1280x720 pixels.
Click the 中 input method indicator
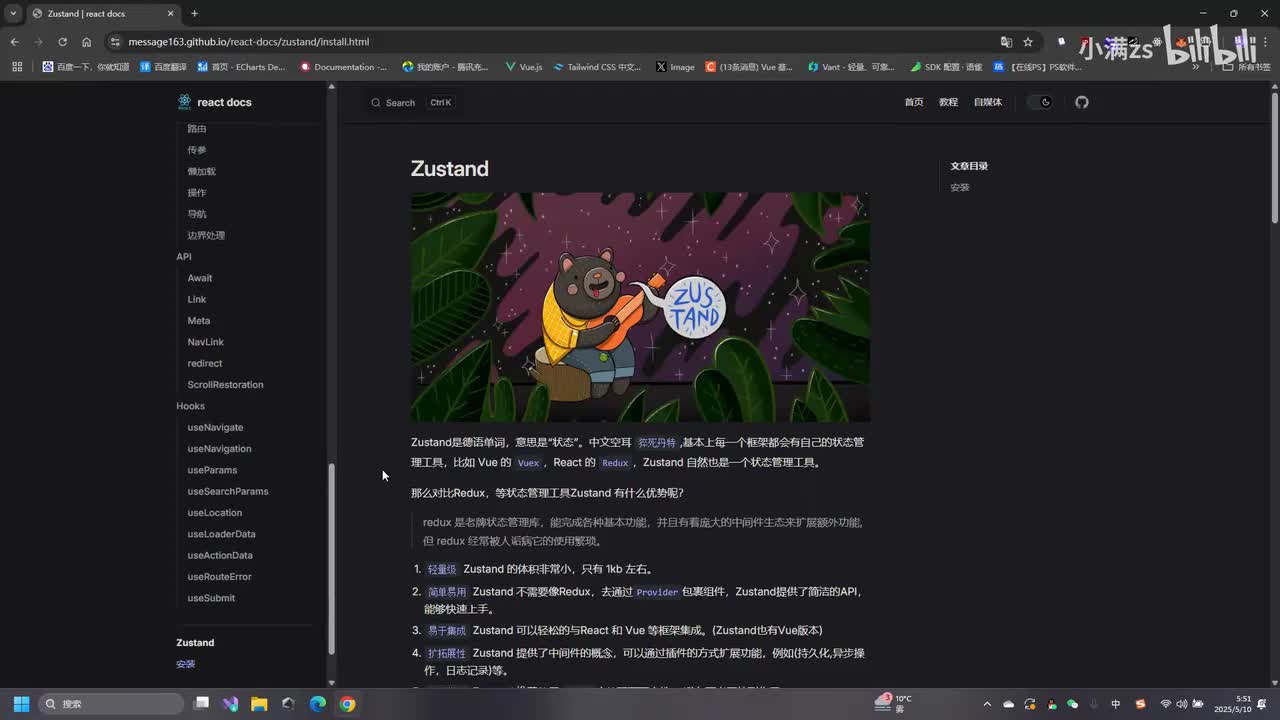pos(1116,704)
